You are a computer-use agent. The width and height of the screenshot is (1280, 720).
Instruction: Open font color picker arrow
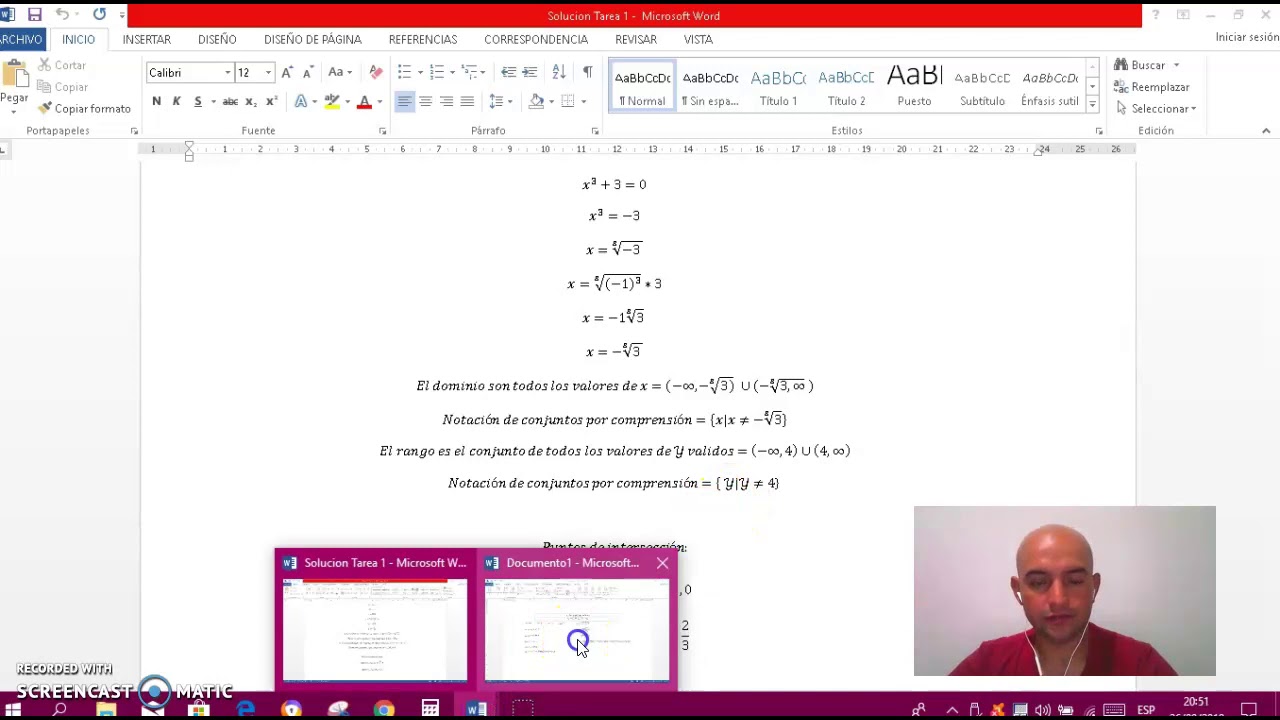[380, 101]
